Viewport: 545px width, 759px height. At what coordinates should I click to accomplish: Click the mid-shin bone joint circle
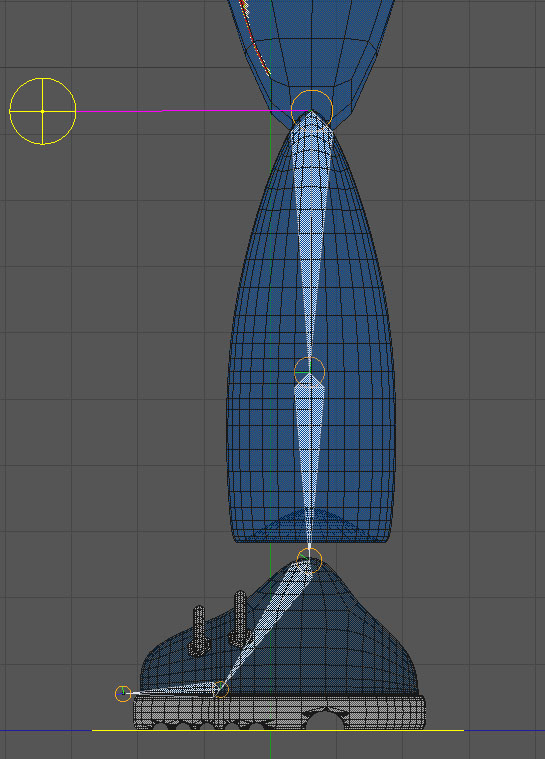pyautogui.click(x=309, y=372)
